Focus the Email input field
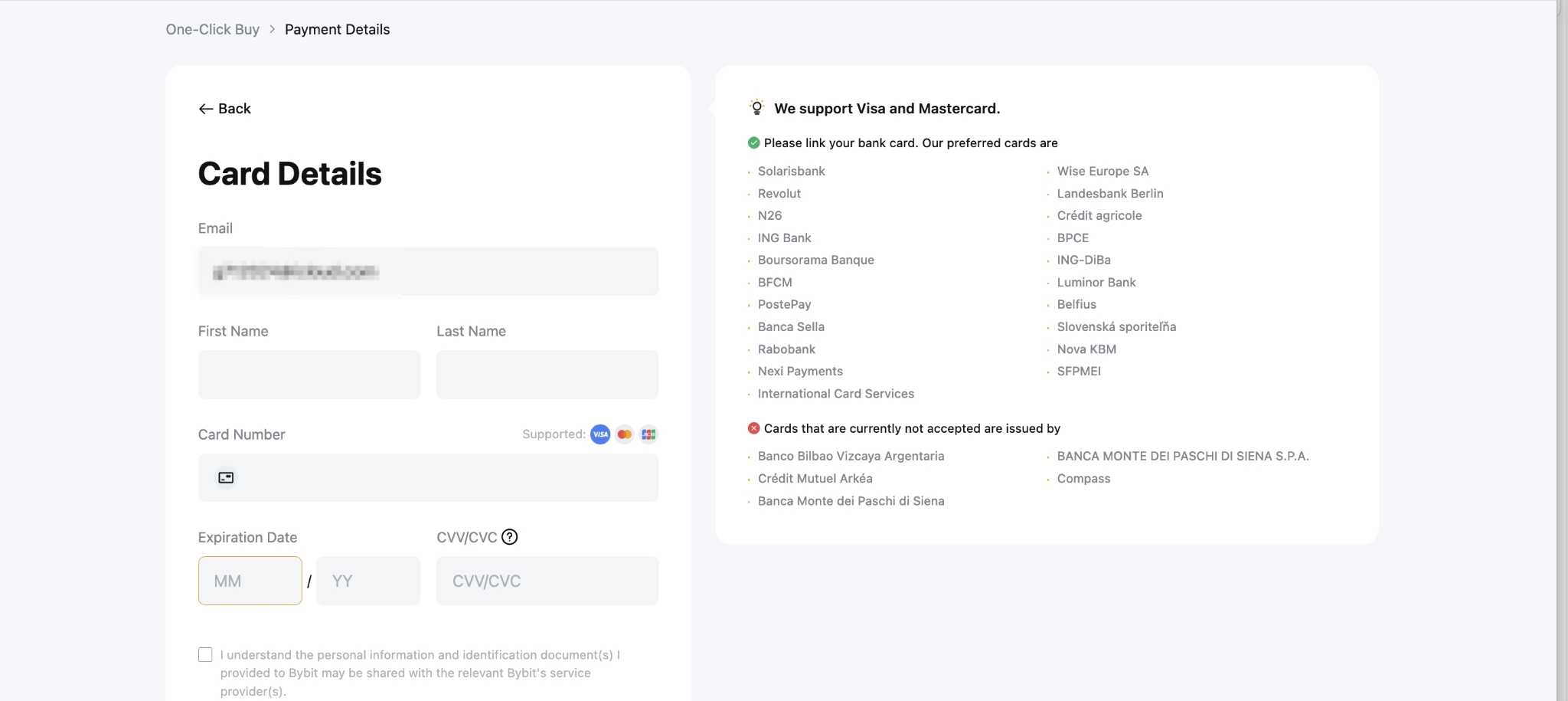1568x701 pixels. [428, 271]
